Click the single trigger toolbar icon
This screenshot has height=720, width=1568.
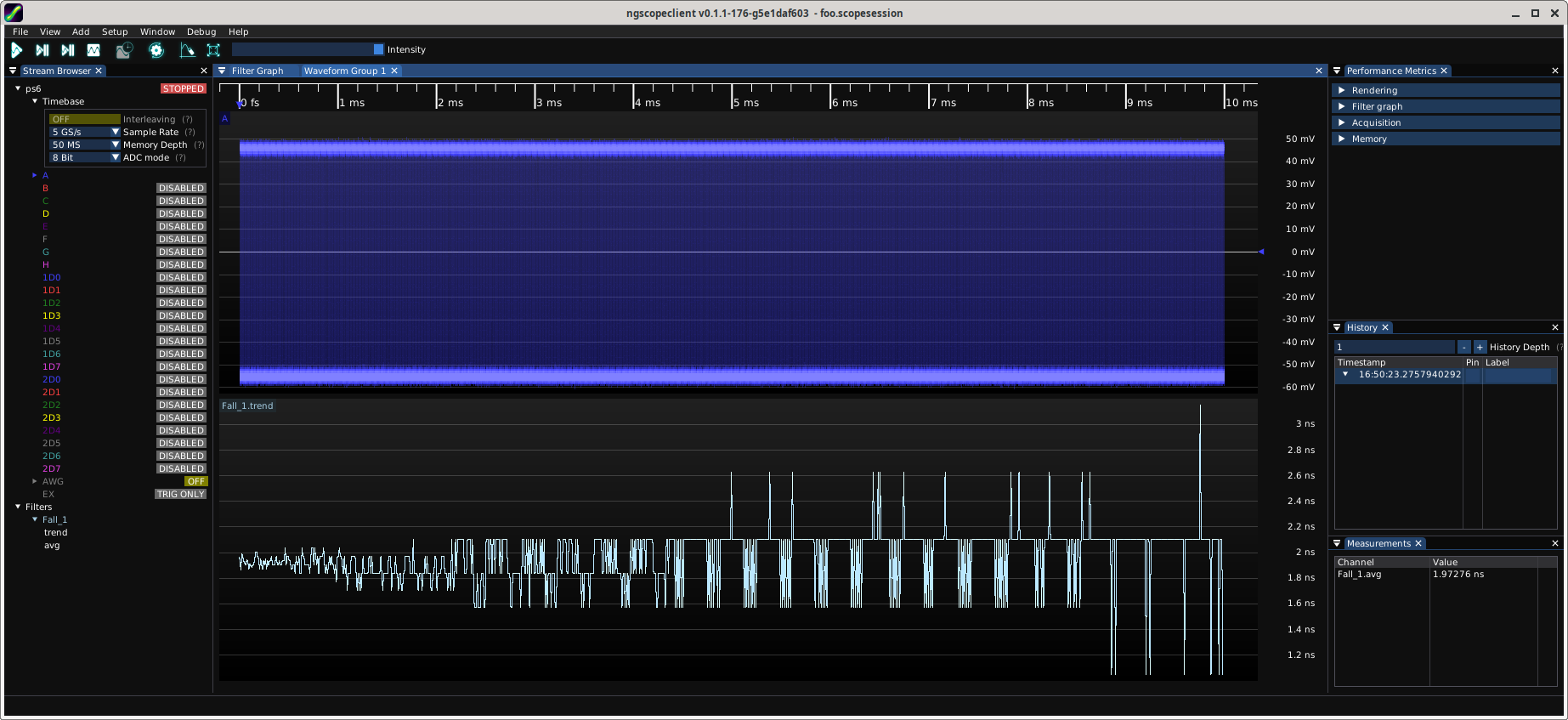click(42, 50)
